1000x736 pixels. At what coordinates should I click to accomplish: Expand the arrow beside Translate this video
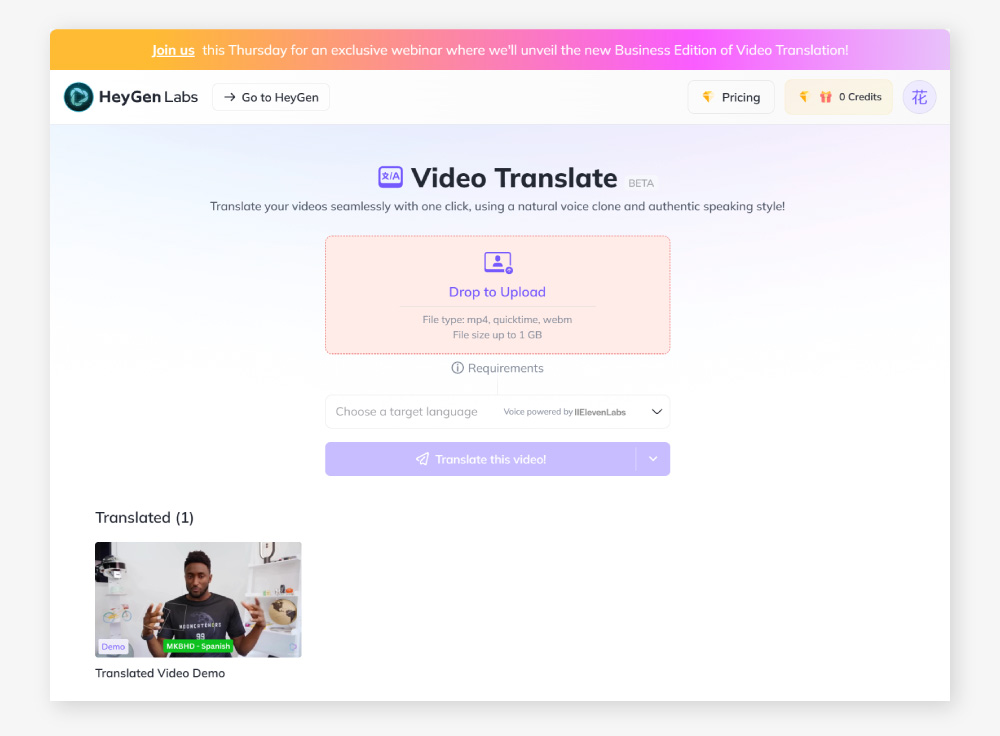pos(653,459)
